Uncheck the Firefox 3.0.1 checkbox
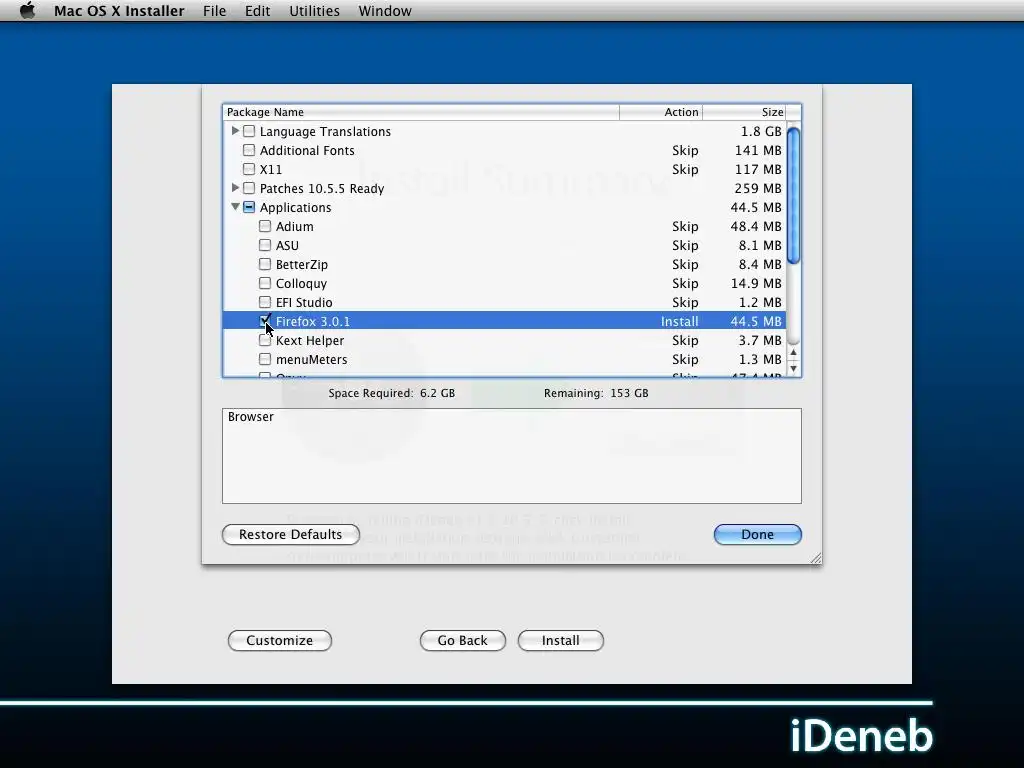The width and height of the screenshot is (1024, 768). [x=264, y=321]
